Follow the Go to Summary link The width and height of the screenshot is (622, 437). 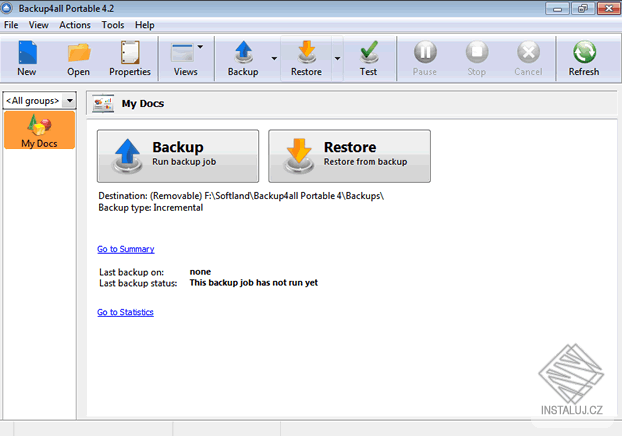click(126, 249)
